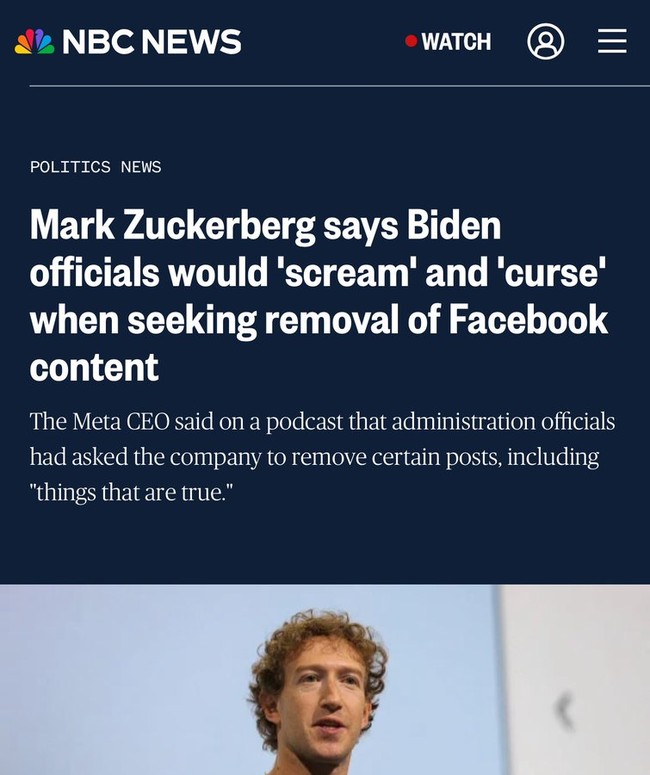Click the red live dot beside WATCH
The height and width of the screenshot is (775, 650).
(x=411, y=41)
